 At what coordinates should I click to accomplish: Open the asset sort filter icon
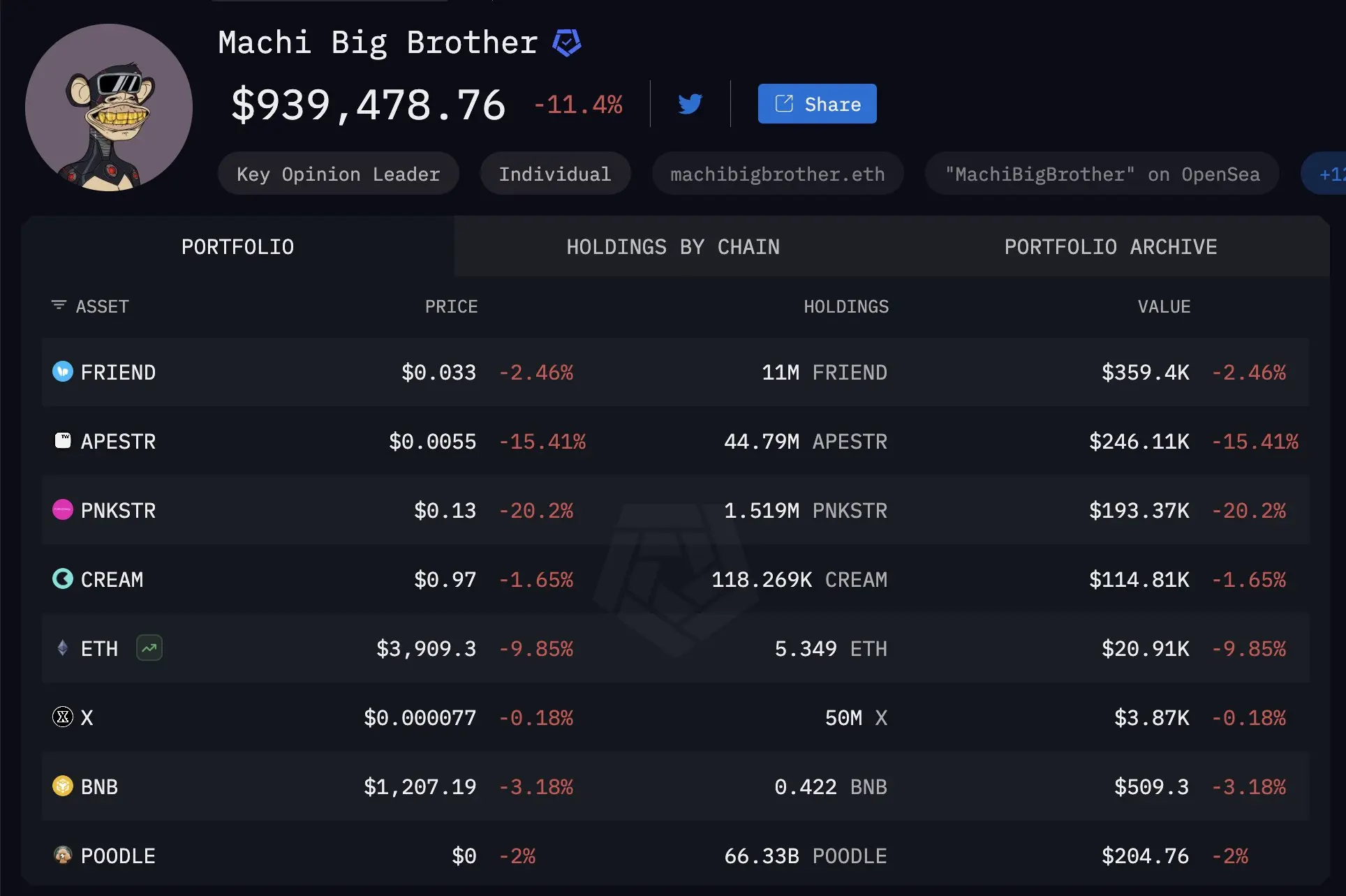tap(59, 306)
